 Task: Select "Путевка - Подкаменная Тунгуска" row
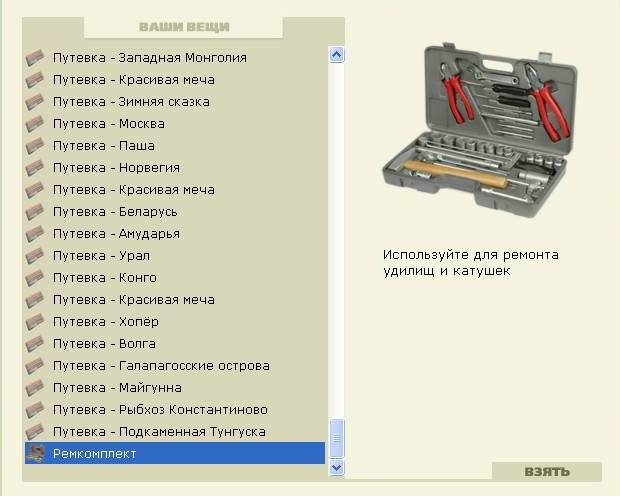[x=174, y=432]
